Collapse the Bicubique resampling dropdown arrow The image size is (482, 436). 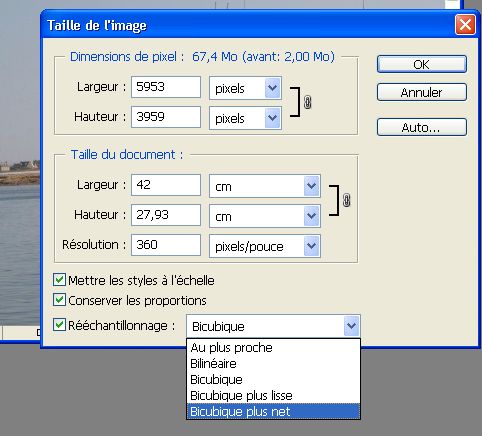click(x=351, y=326)
